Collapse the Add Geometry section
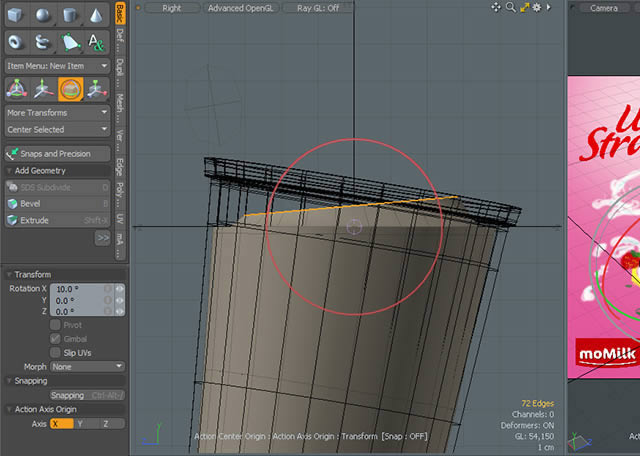640x456 pixels. 10,171
